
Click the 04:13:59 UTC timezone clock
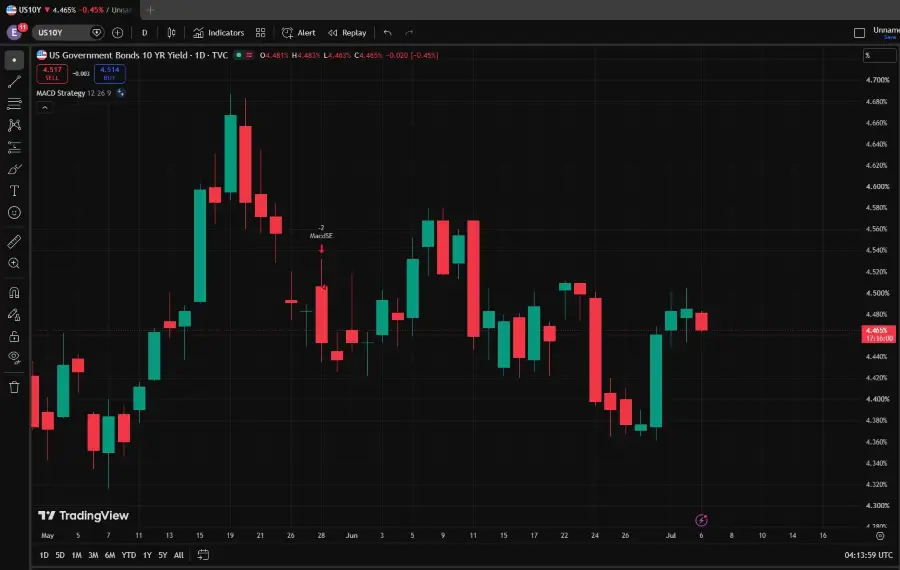[x=868, y=555]
